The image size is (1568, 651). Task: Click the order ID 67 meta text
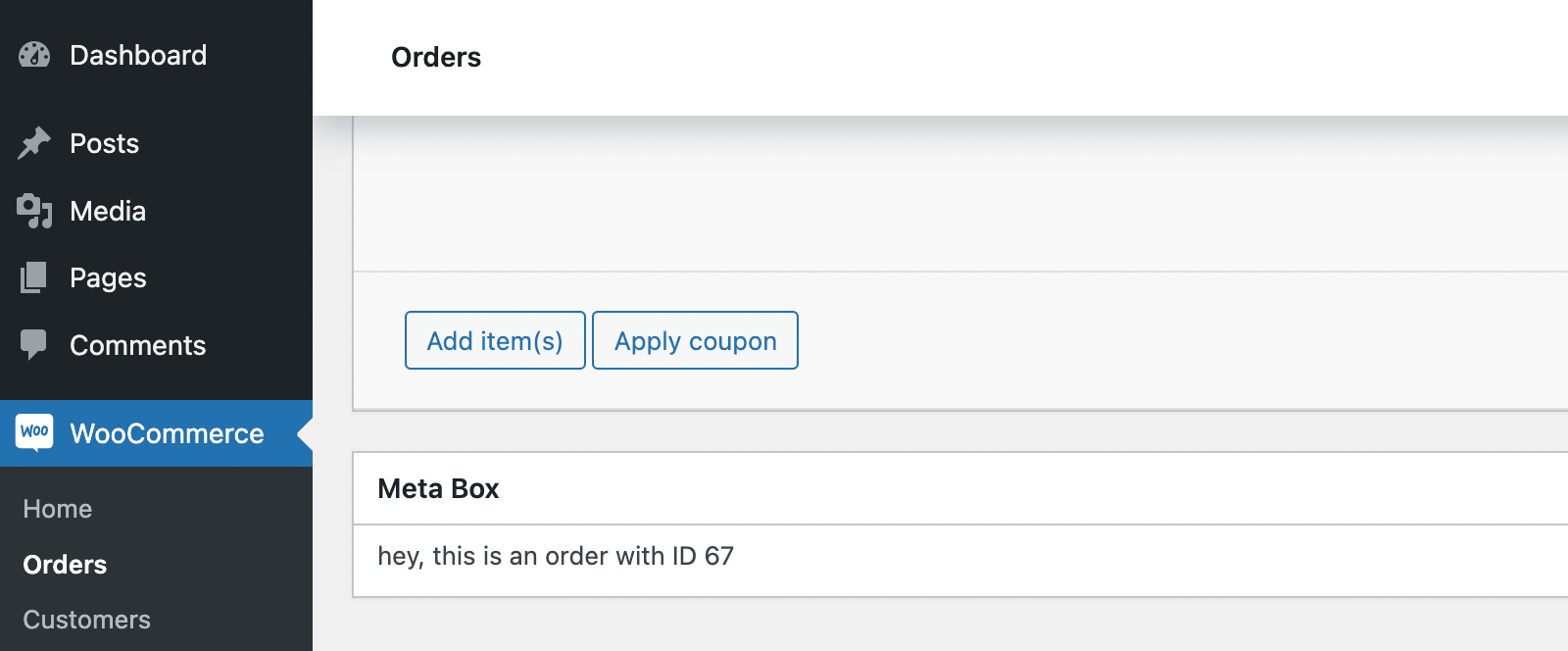point(556,556)
